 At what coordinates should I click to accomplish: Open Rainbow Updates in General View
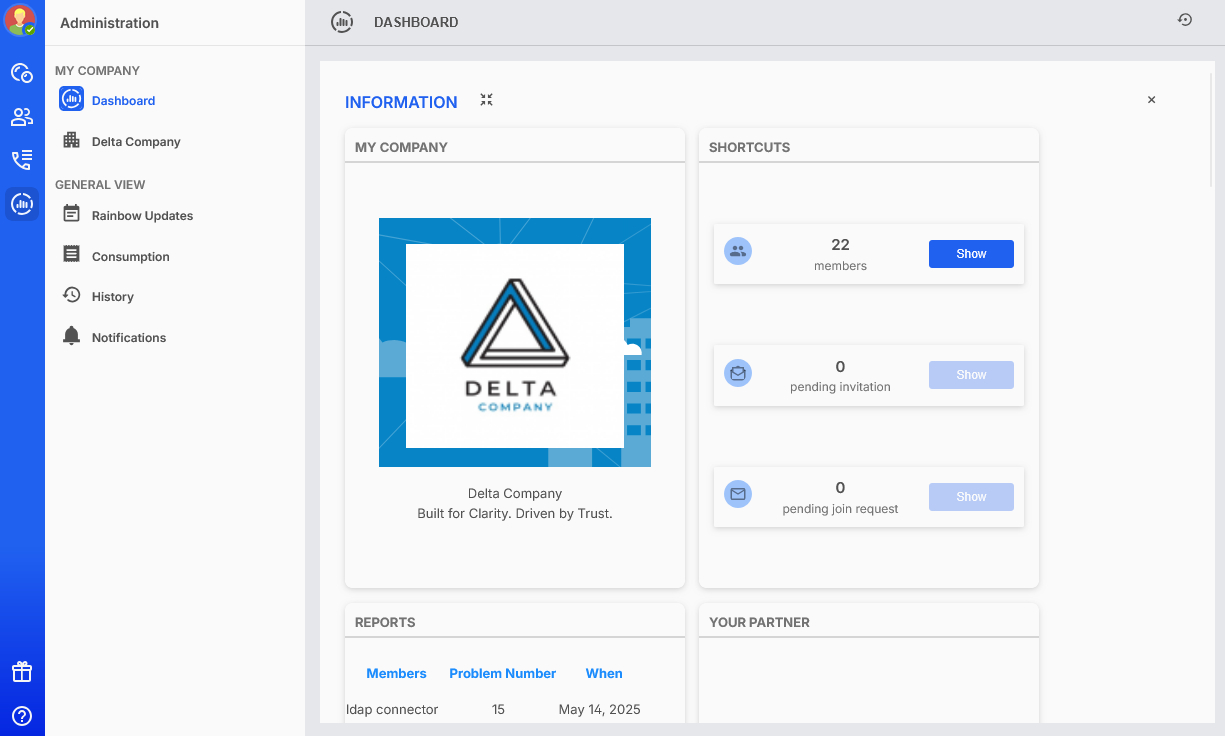pyautogui.click(x=142, y=216)
